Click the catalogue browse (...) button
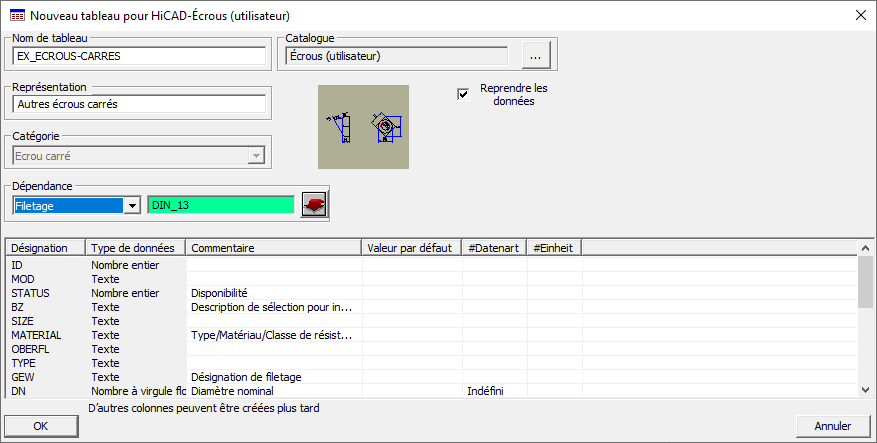 tap(536, 55)
